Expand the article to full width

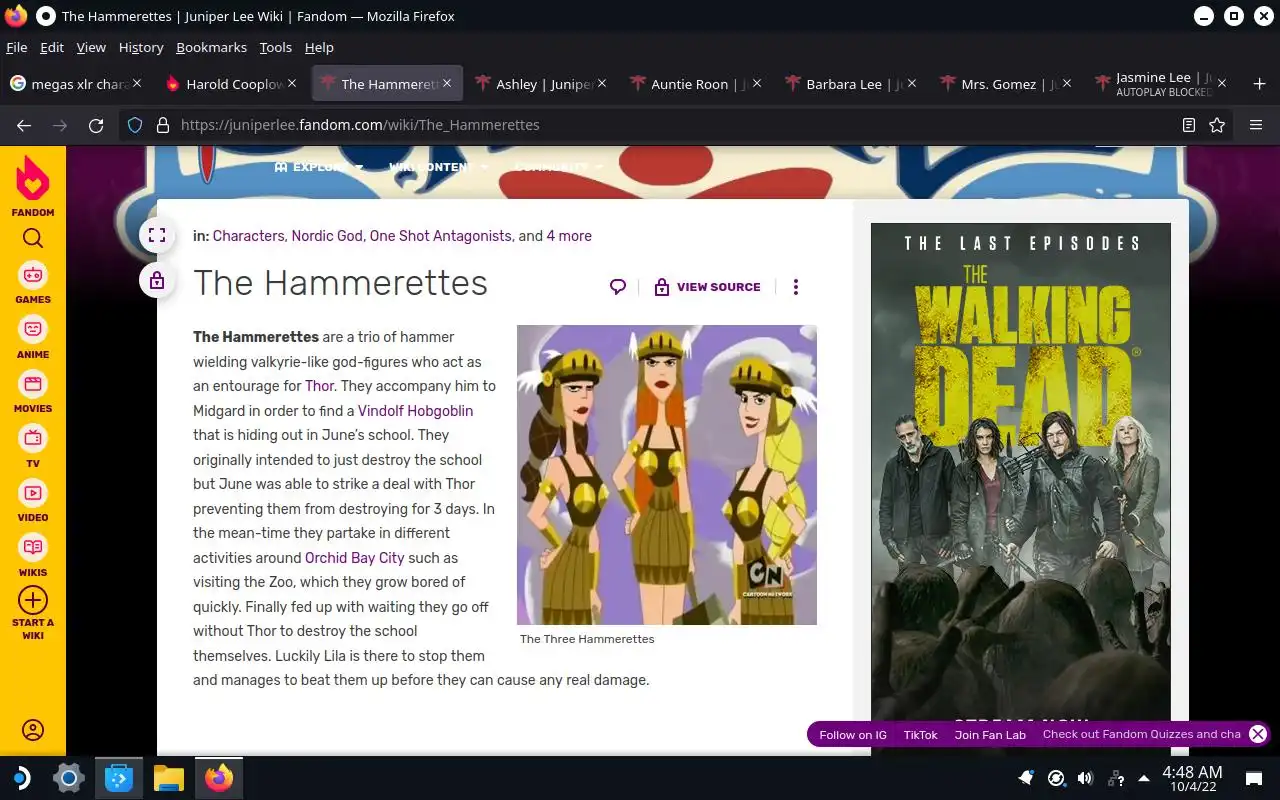(156, 236)
